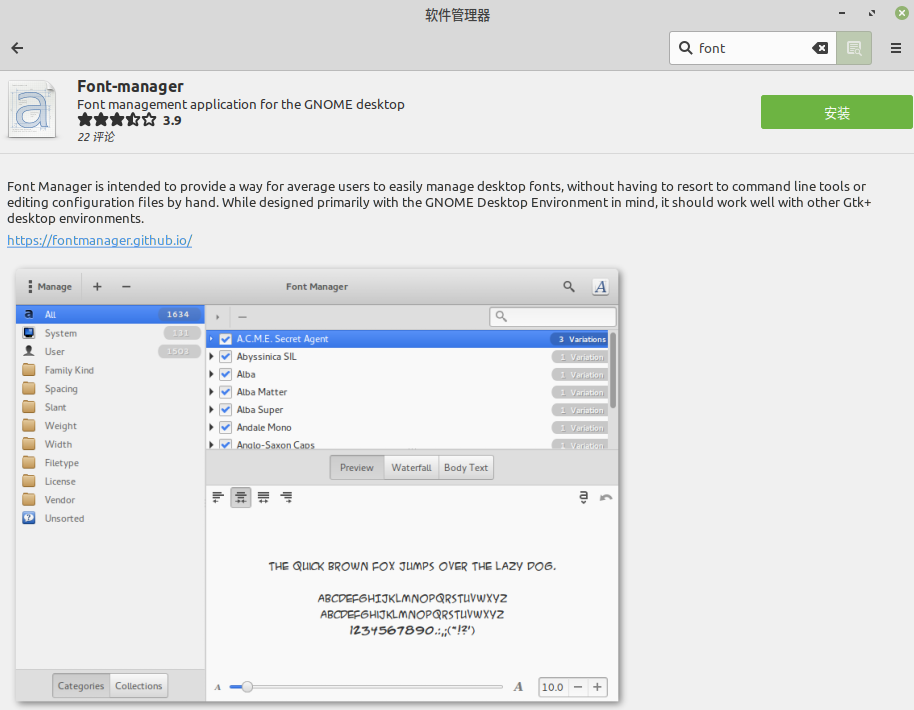Align preview text right

click(286, 497)
